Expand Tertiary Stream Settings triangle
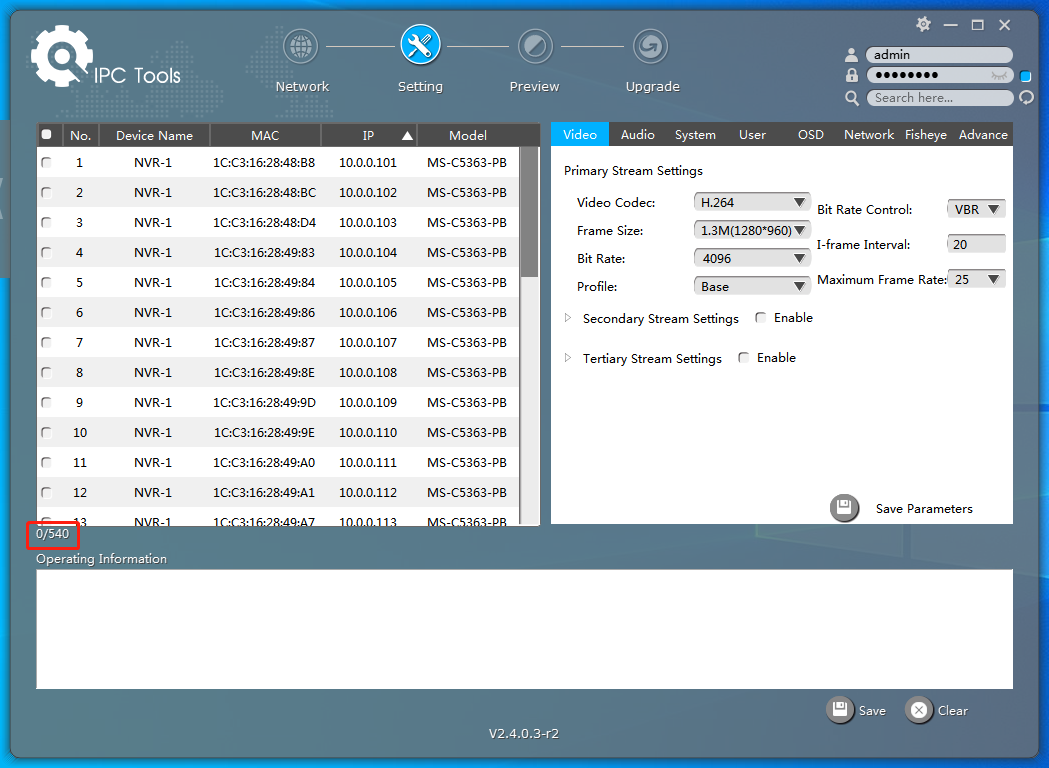 [568, 359]
